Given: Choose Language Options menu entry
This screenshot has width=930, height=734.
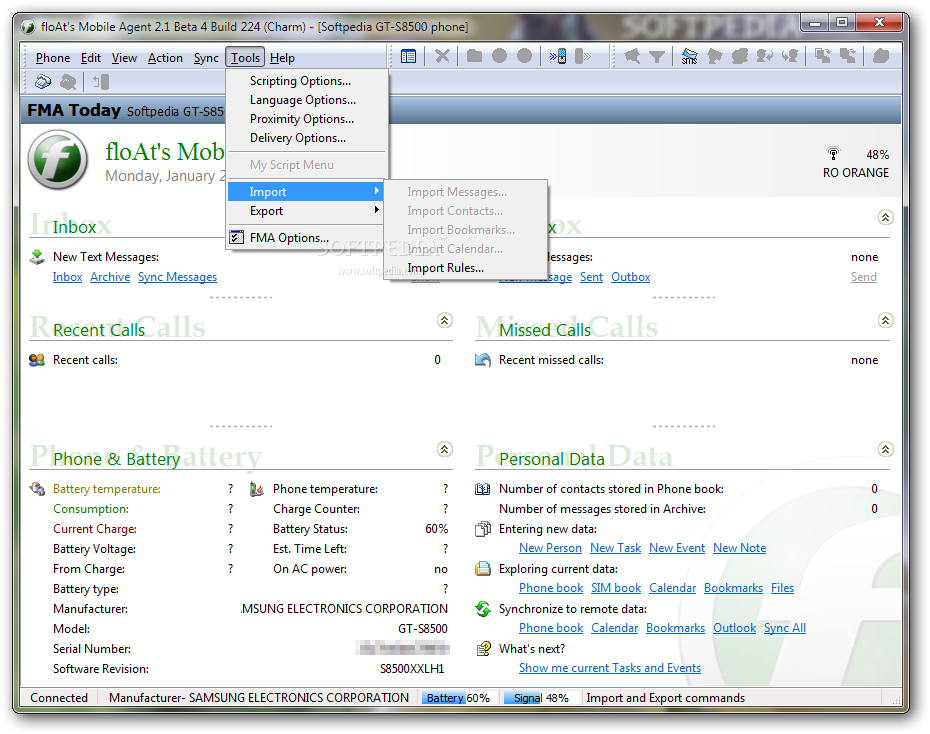Looking at the screenshot, I should (x=306, y=100).
